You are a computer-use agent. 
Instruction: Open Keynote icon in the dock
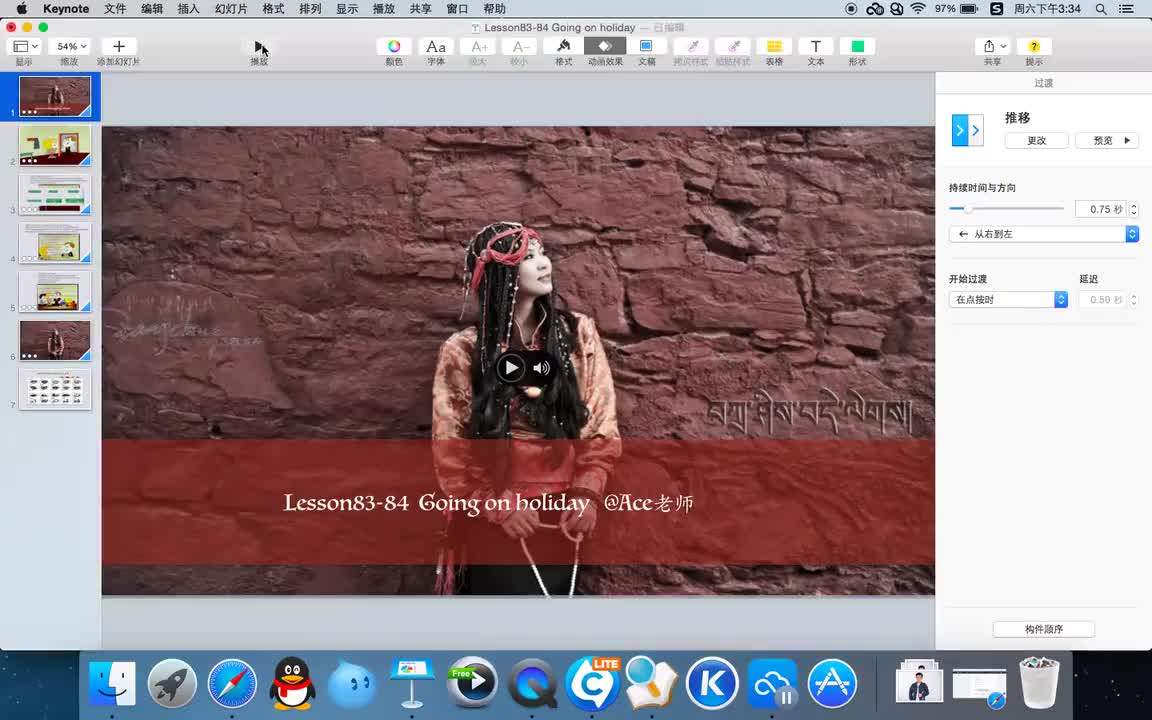coord(412,684)
